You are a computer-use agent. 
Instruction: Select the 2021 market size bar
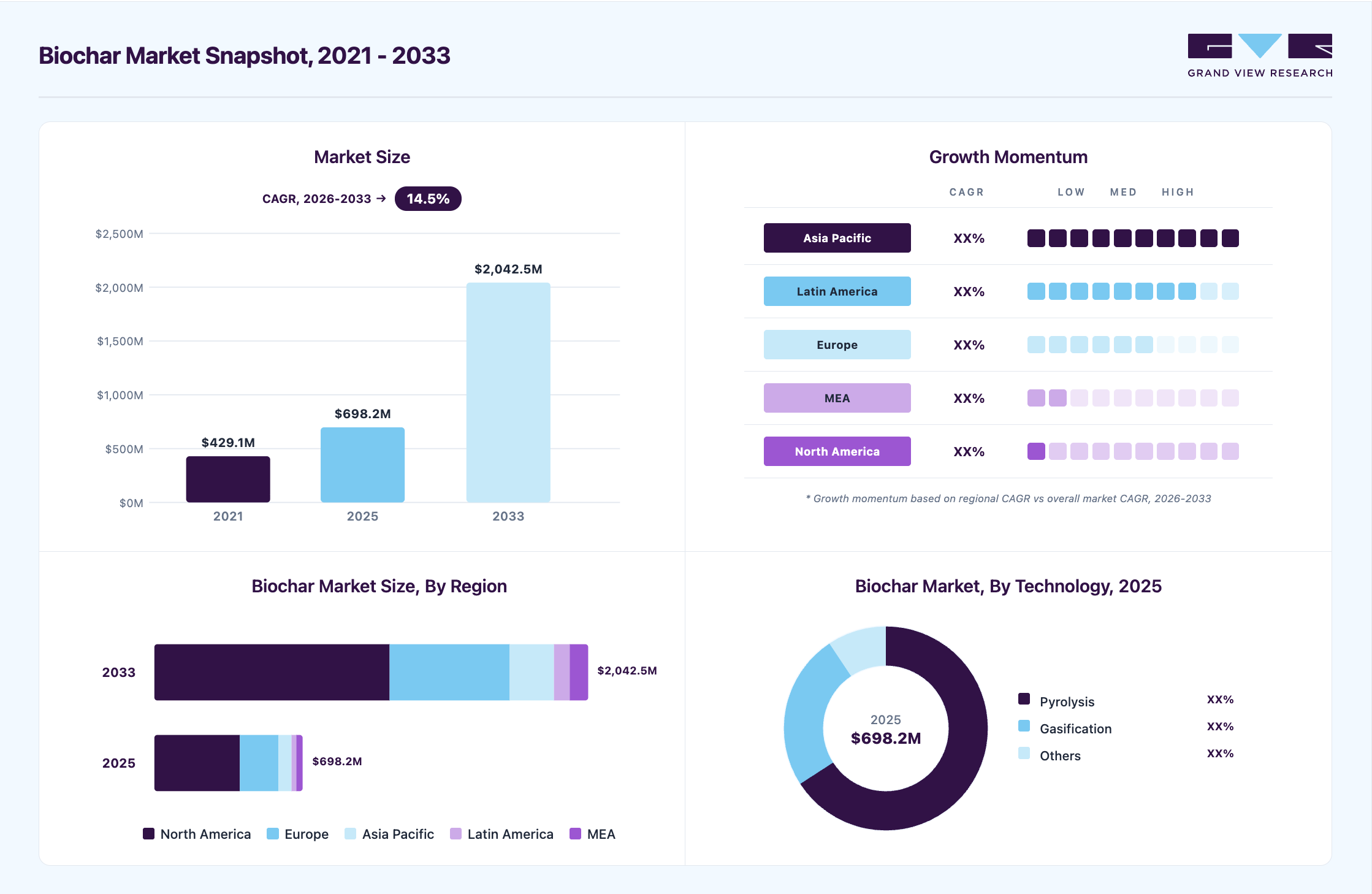(x=228, y=479)
